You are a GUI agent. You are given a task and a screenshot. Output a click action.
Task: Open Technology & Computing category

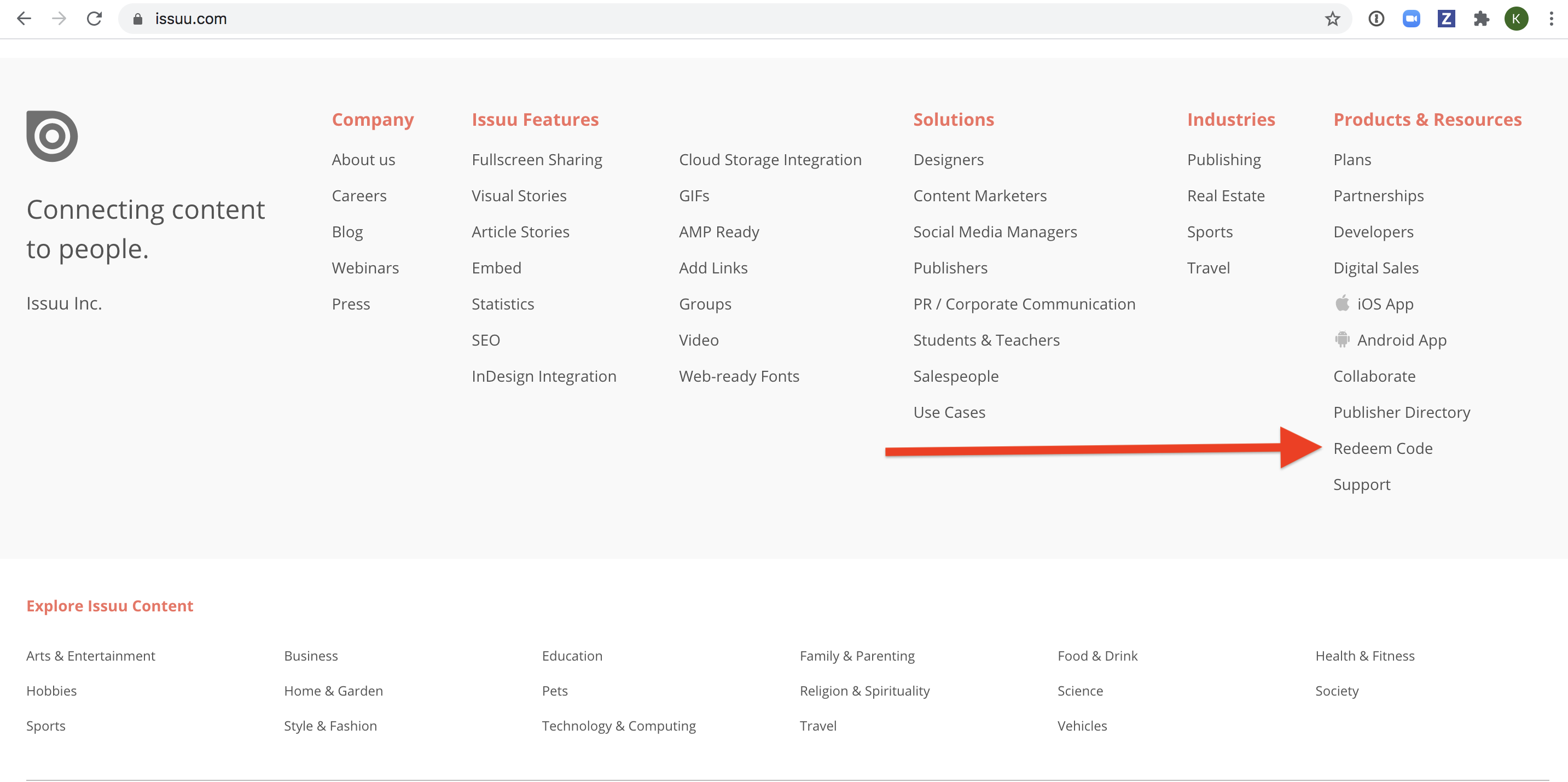point(619,726)
